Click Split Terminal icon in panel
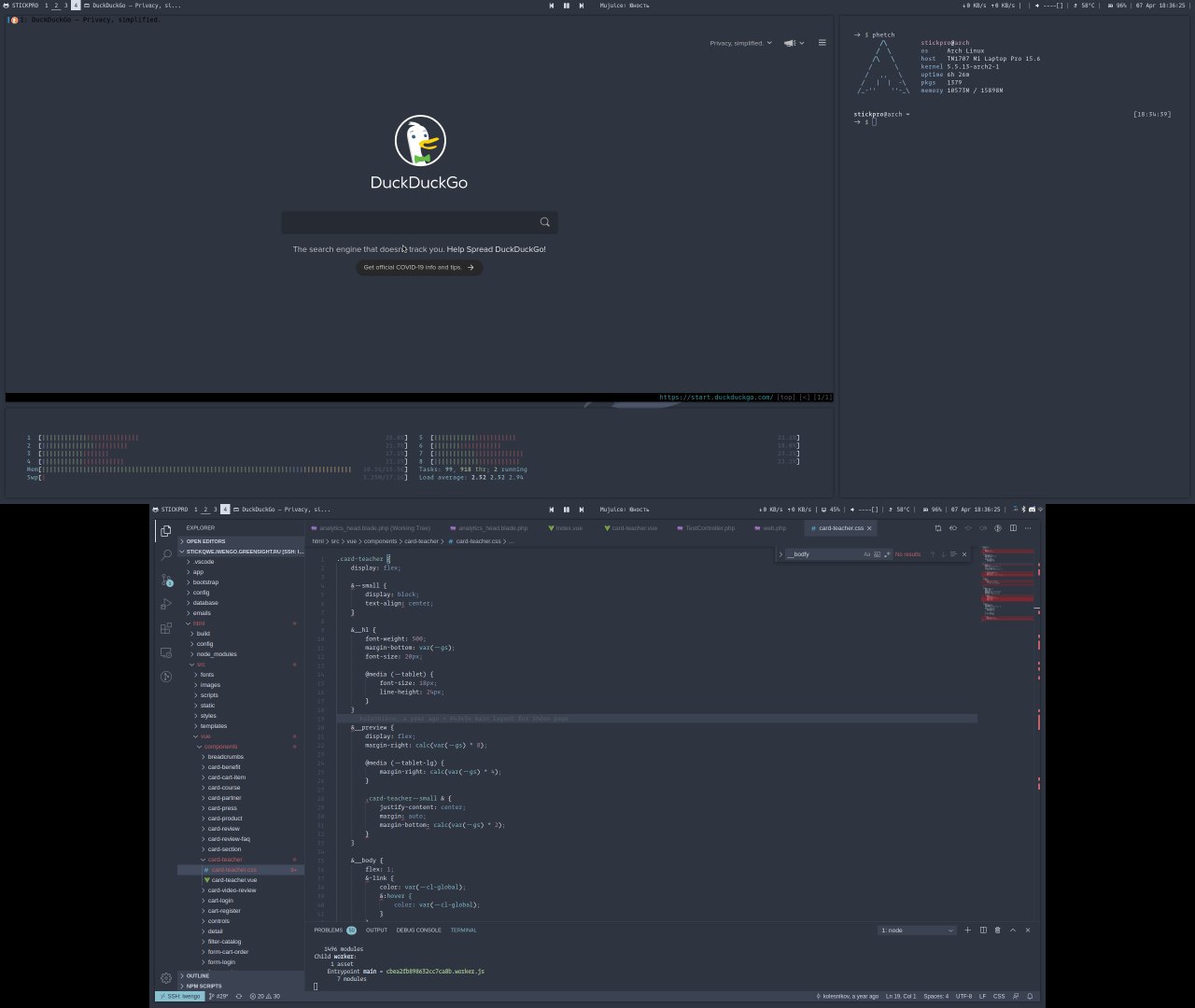This screenshot has width=1195, height=1008. (983, 931)
